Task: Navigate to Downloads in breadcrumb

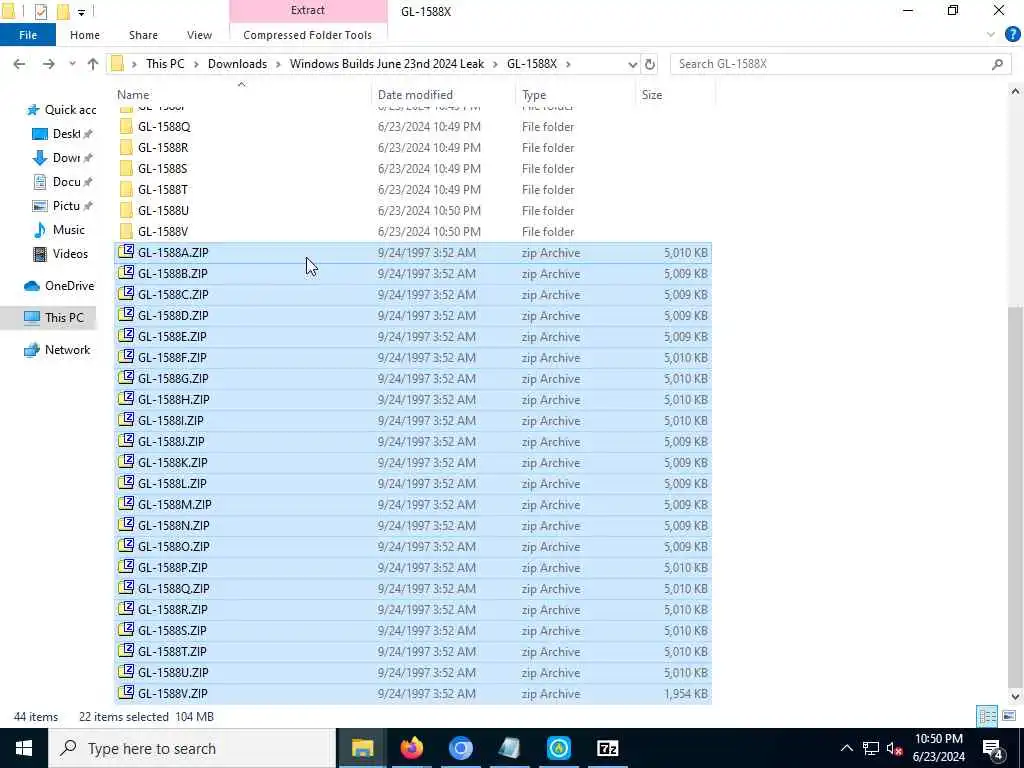Action: [x=237, y=64]
